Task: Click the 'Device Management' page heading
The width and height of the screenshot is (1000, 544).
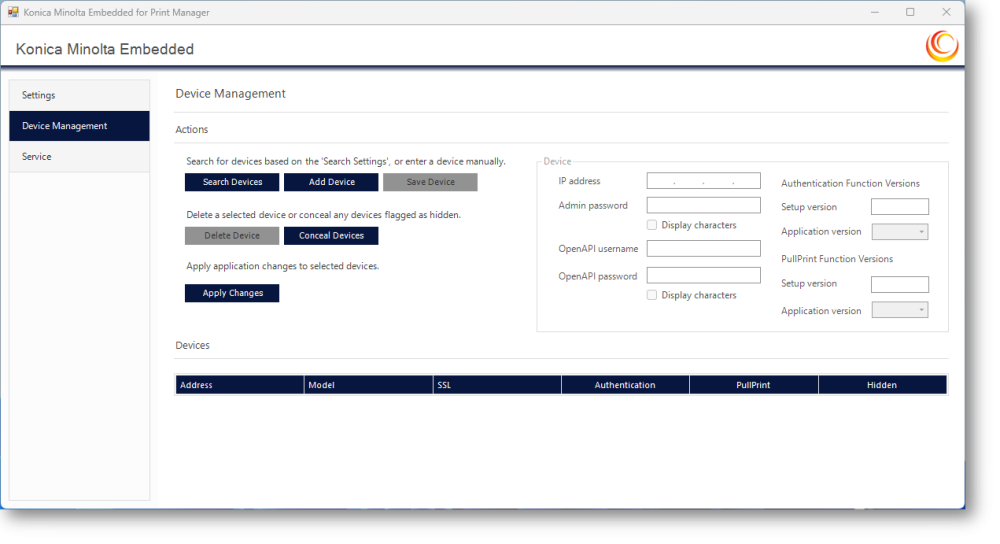Action: 230,94
